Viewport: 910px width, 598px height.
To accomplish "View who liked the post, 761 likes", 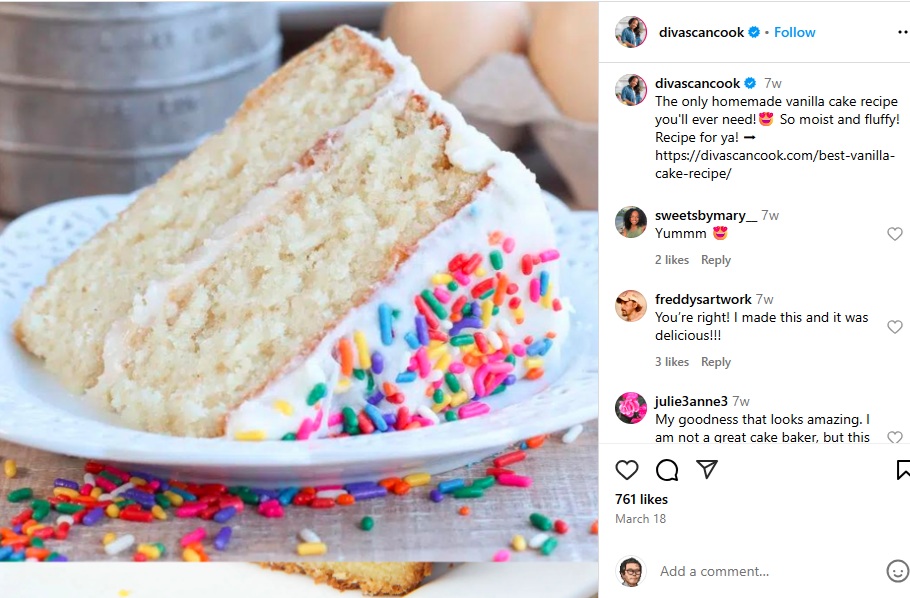I will (641, 499).
